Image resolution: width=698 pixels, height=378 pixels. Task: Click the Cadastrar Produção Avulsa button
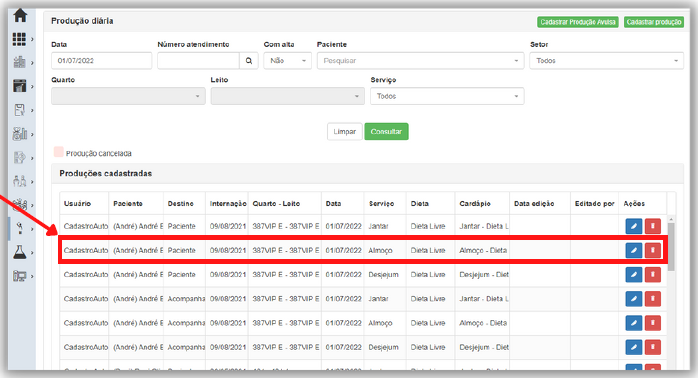point(578,22)
